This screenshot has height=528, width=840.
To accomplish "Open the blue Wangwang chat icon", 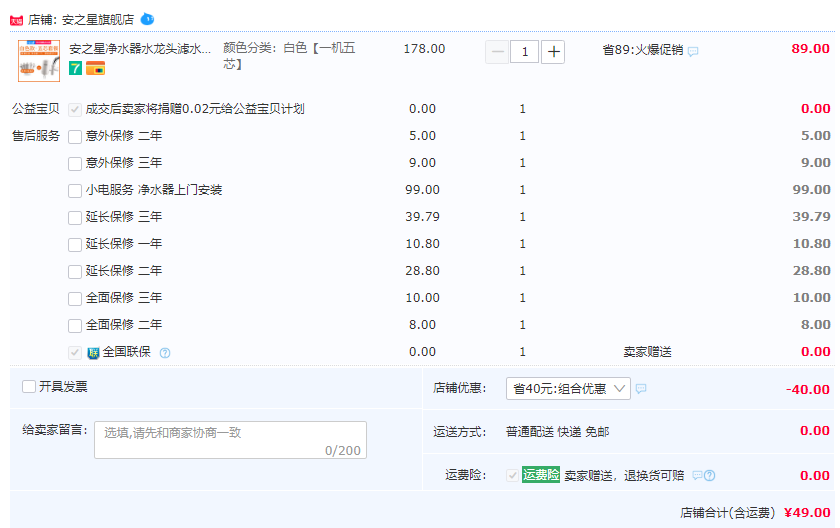I will click(147, 19).
